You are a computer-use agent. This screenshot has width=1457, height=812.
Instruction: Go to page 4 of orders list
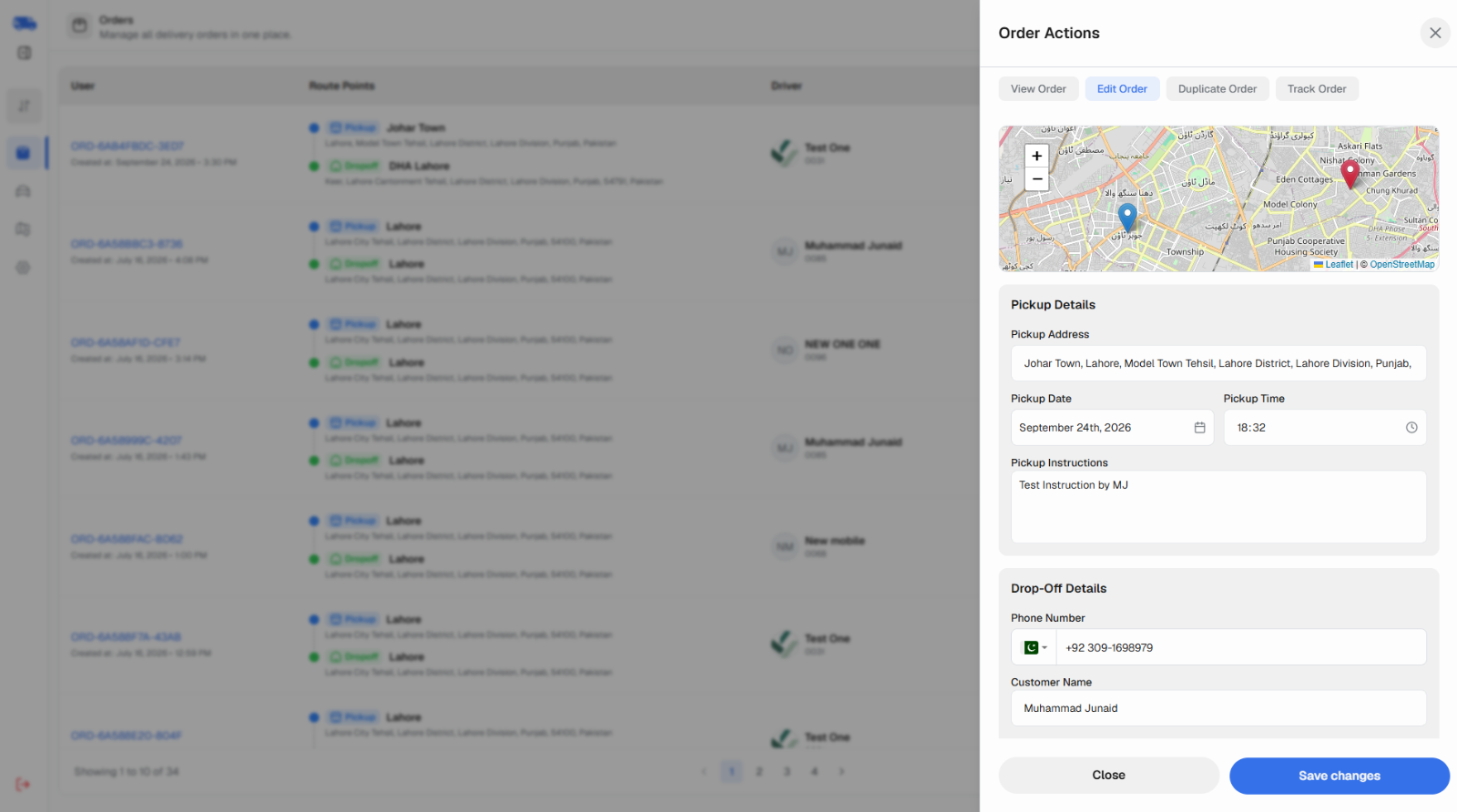[x=814, y=772]
